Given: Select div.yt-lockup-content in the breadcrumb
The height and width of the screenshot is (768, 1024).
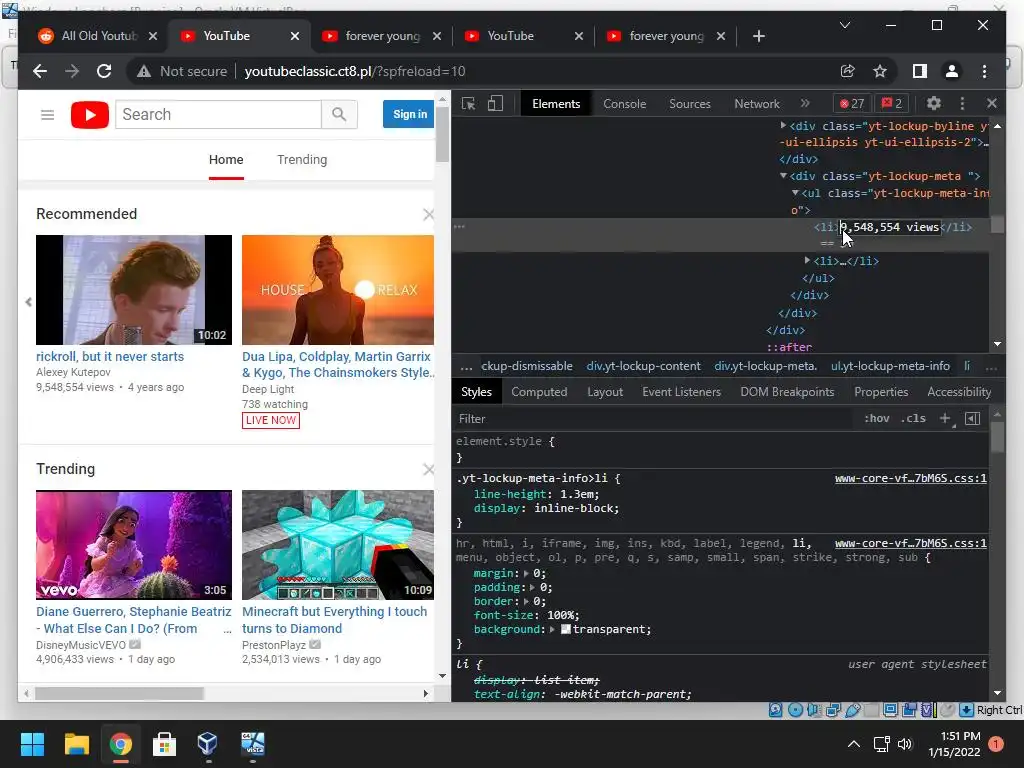Looking at the screenshot, I should click(x=643, y=366).
